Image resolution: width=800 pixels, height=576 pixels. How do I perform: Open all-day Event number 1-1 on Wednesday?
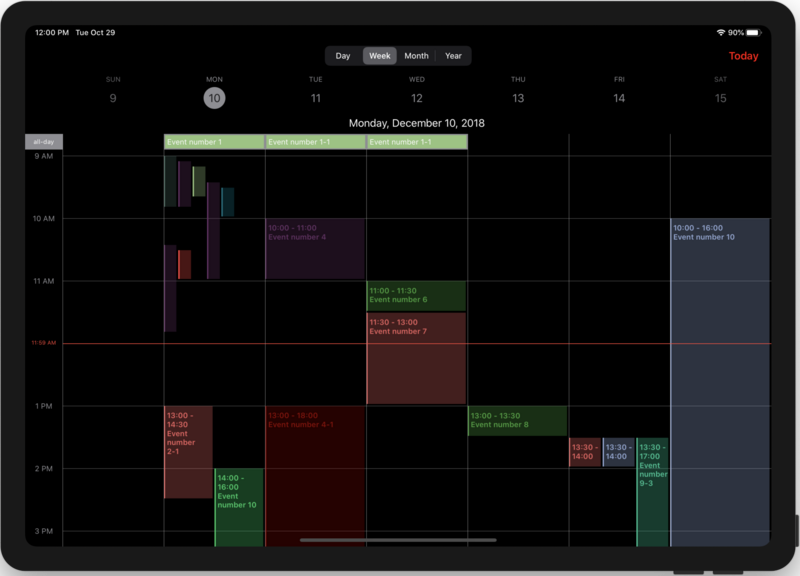(x=417, y=142)
